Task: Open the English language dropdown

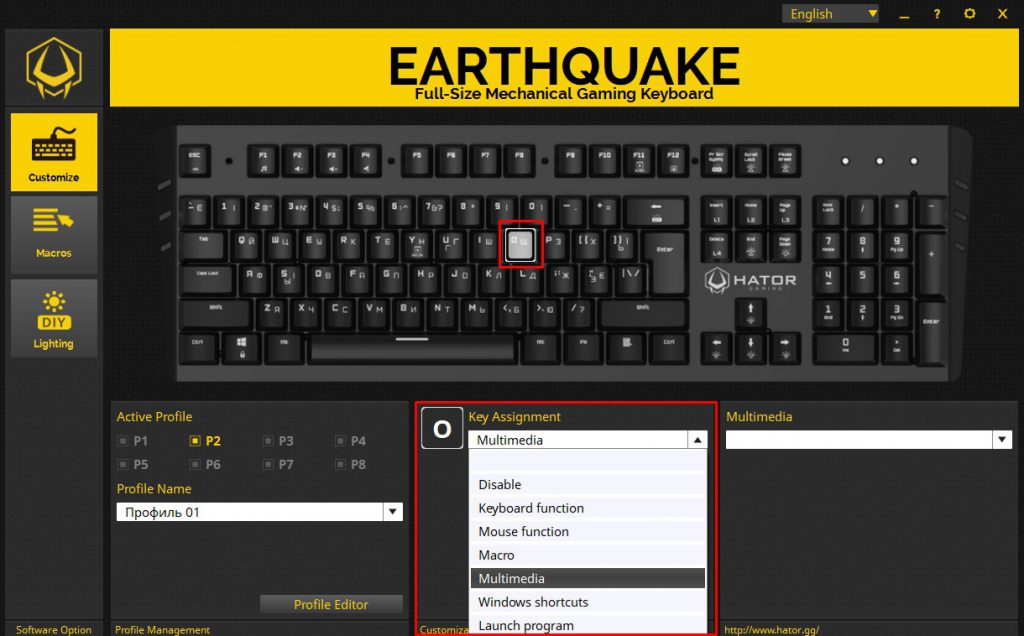Action: (x=830, y=14)
